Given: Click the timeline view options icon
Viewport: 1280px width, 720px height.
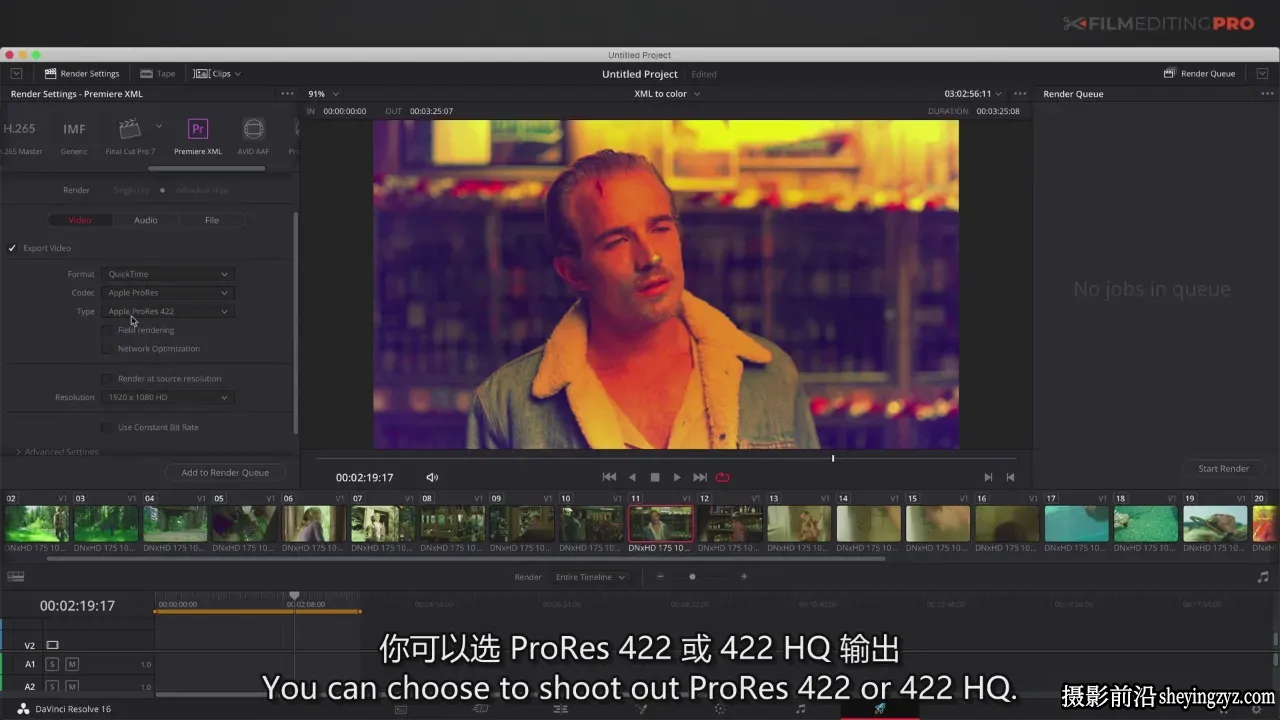Looking at the screenshot, I should 15,577.
